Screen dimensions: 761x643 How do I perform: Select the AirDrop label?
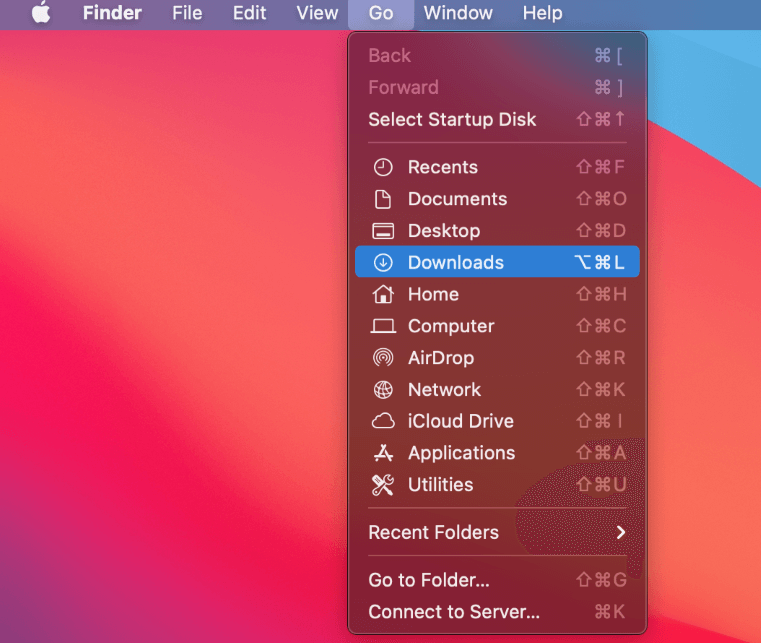point(441,358)
